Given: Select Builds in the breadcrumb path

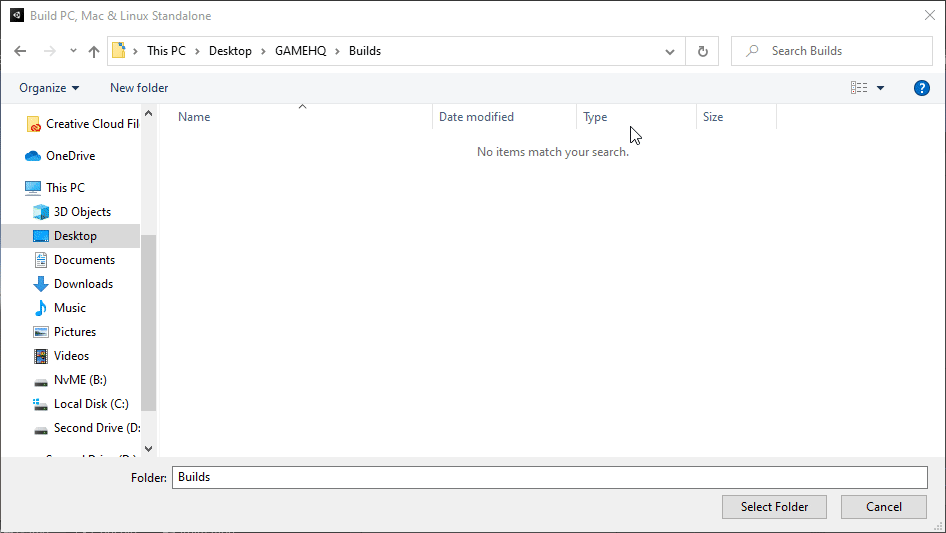Looking at the screenshot, I should (365, 51).
